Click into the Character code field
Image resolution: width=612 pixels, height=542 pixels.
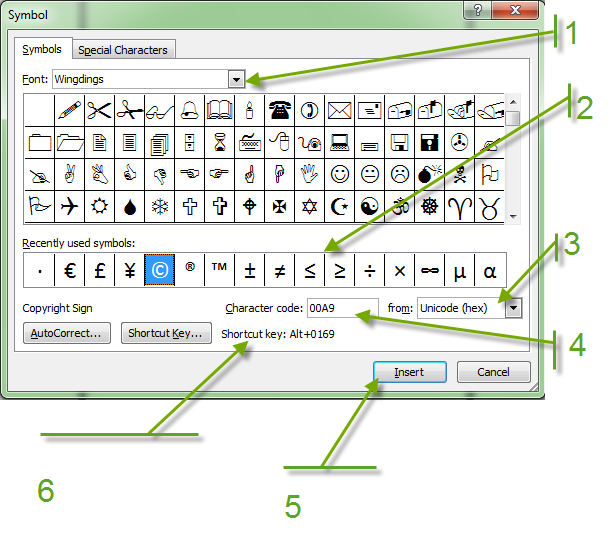[x=342, y=308]
